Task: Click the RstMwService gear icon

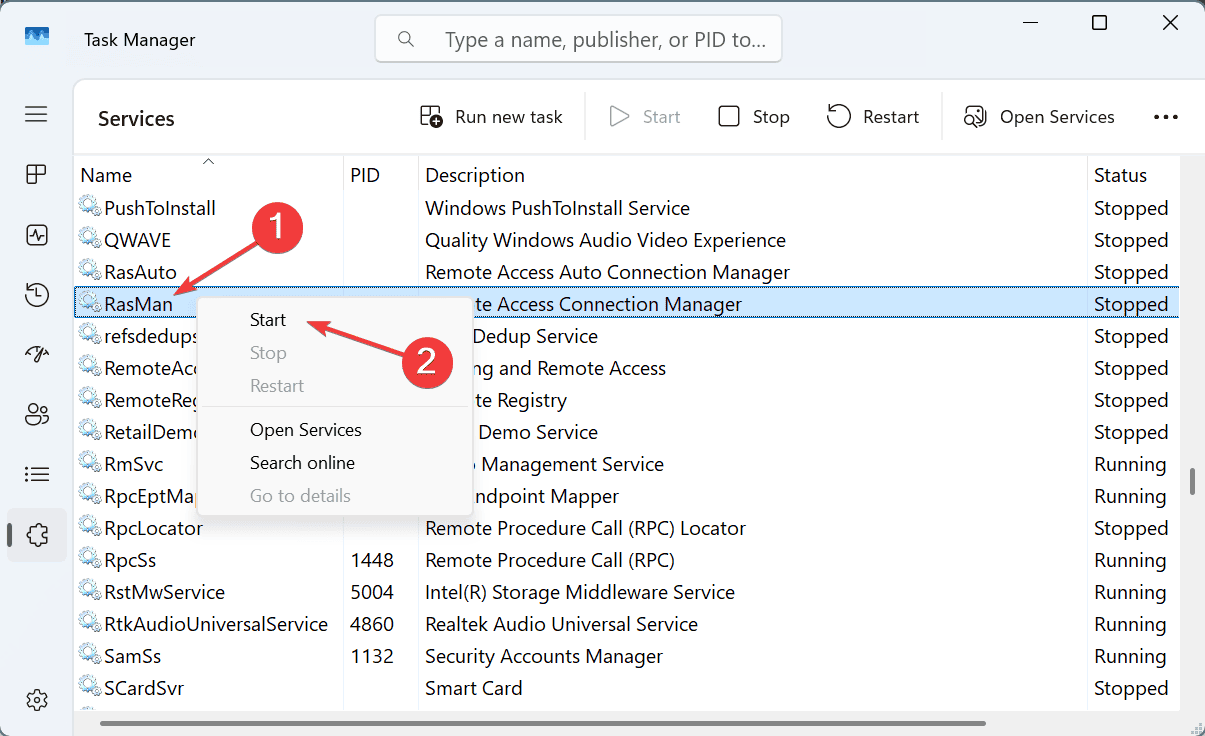Action: point(90,591)
